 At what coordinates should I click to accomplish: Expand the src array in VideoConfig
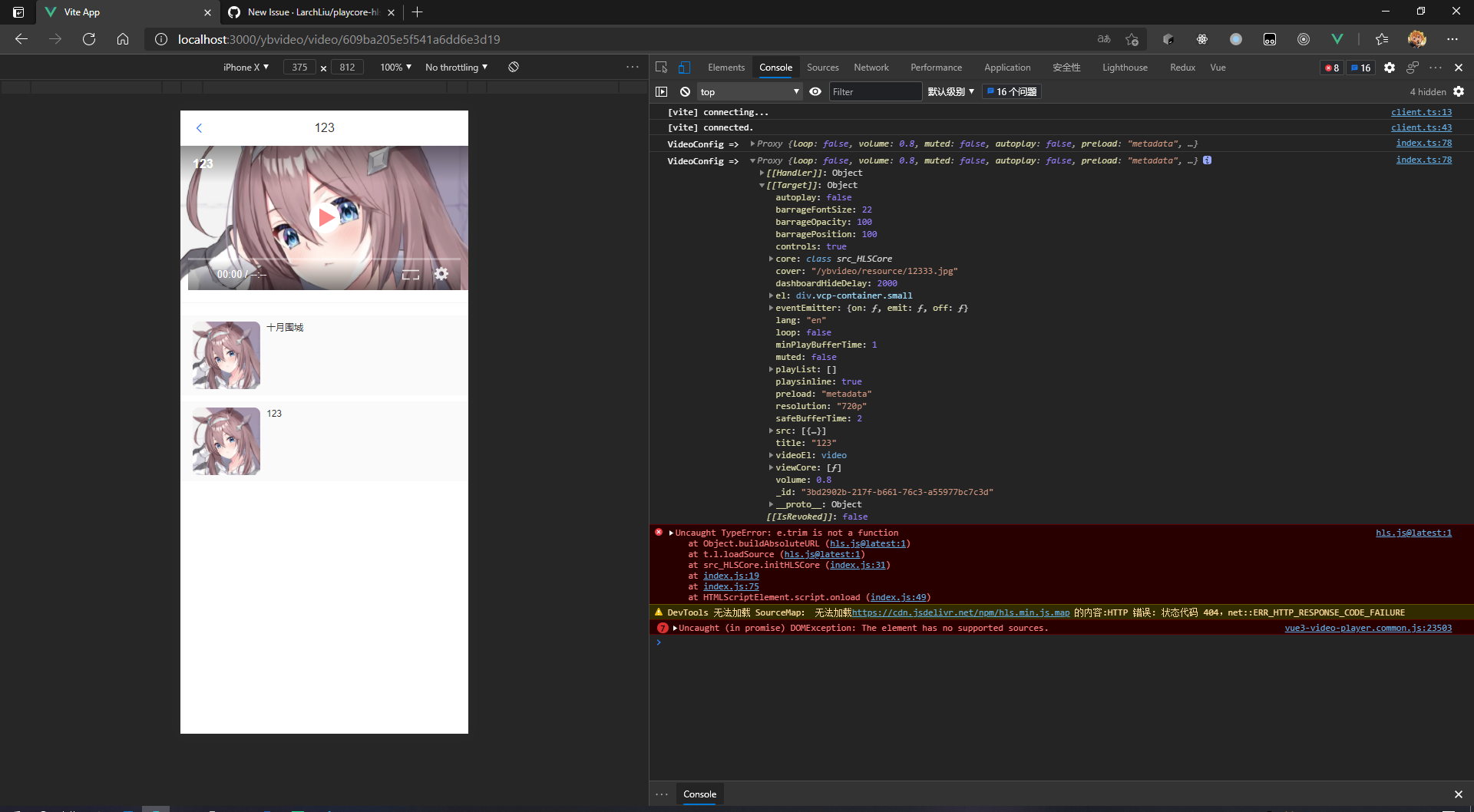coord(772,431)
